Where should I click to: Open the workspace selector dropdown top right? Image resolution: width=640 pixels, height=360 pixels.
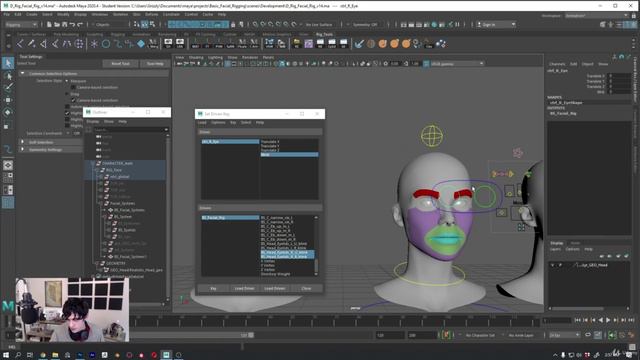tap(597, 16)
